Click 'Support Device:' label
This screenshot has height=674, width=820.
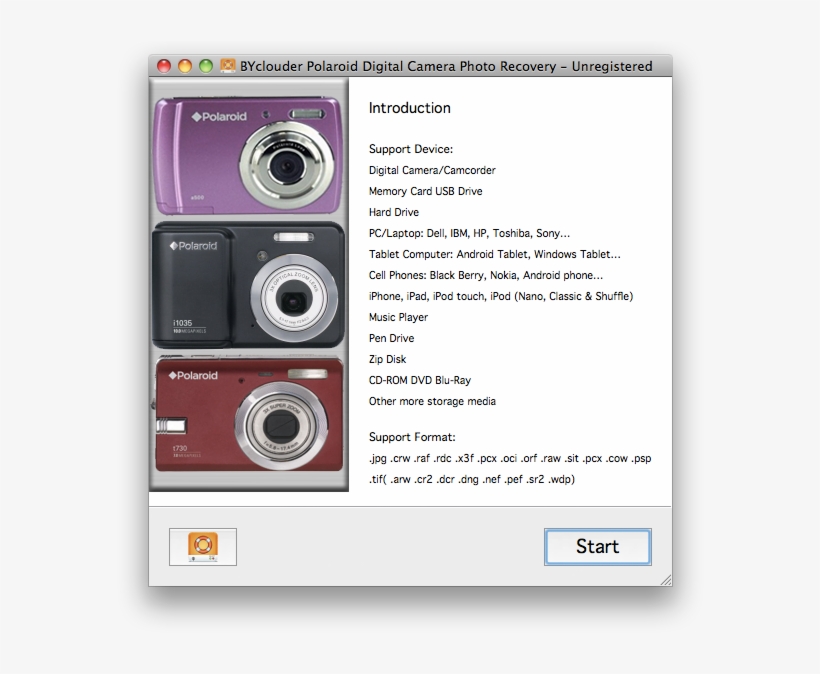tap(411, 149)
